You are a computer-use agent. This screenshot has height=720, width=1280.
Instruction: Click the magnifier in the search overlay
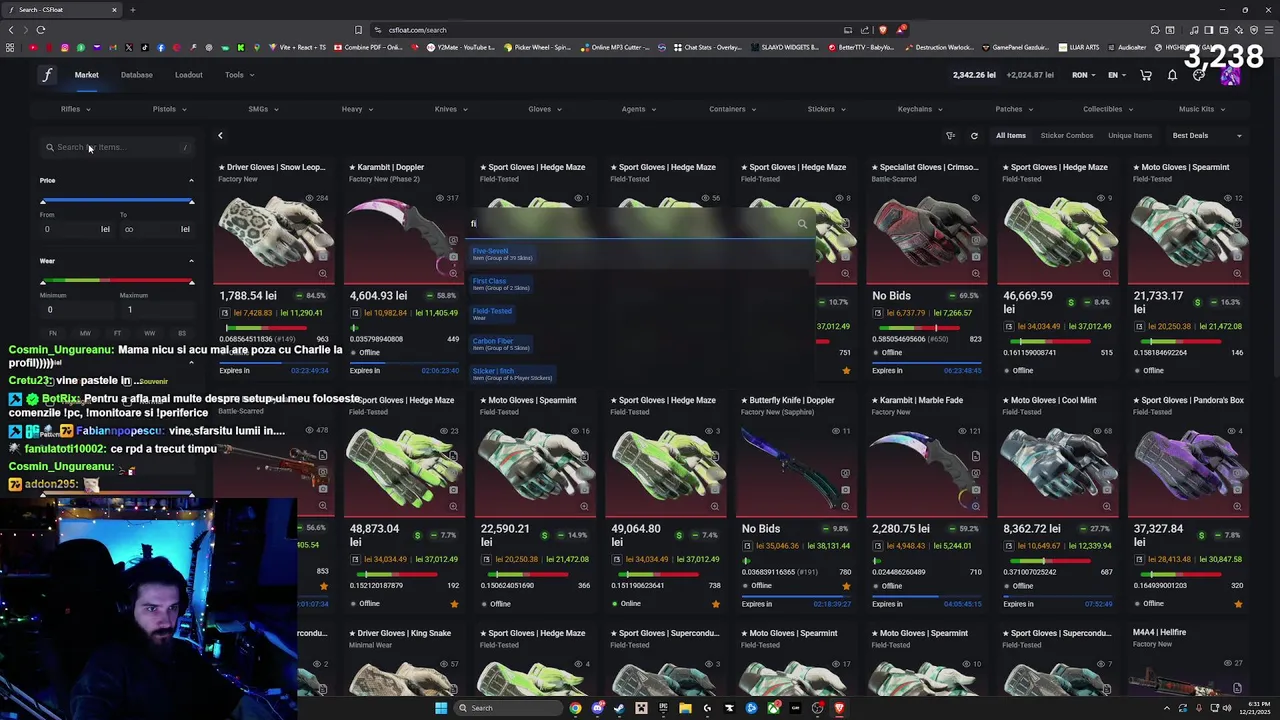(802, 224)
